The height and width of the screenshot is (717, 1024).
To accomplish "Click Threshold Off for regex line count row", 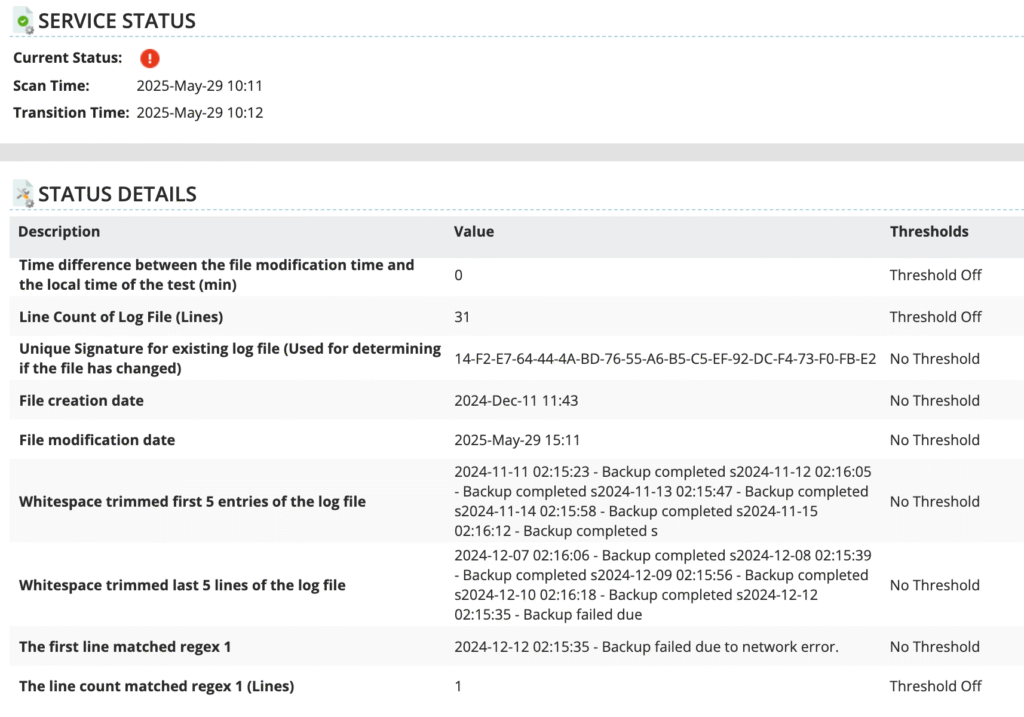I will click(x=935, y=686).
